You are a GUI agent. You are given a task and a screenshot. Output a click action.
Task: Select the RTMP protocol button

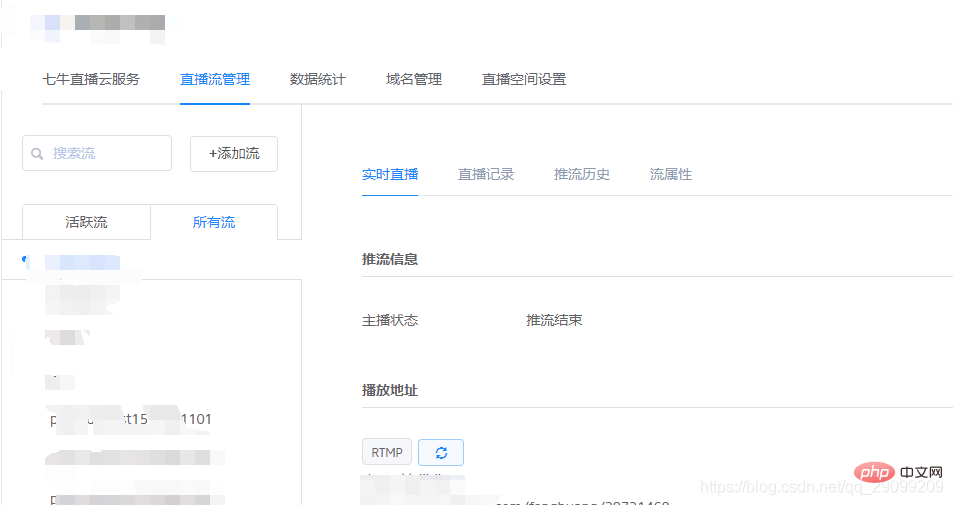point(387,452)
